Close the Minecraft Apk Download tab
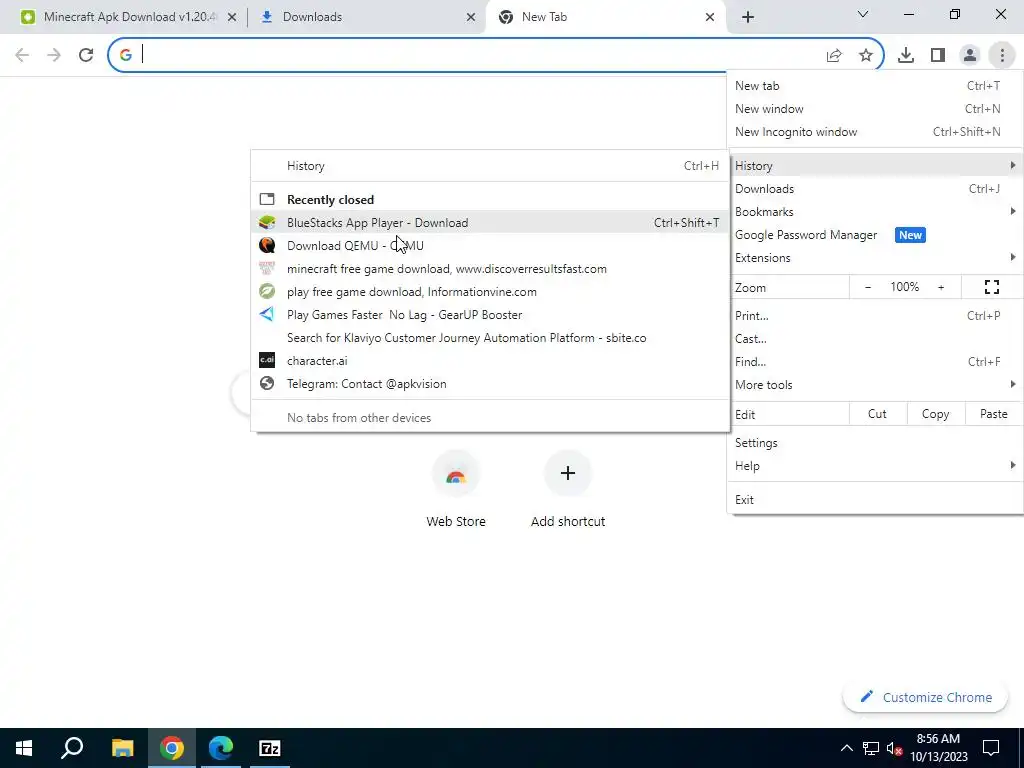 [231, 17]
